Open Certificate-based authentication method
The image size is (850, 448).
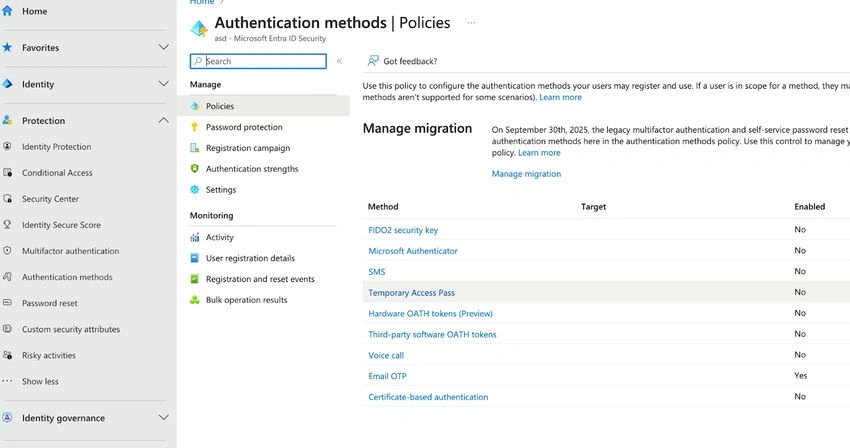[428, 397]
